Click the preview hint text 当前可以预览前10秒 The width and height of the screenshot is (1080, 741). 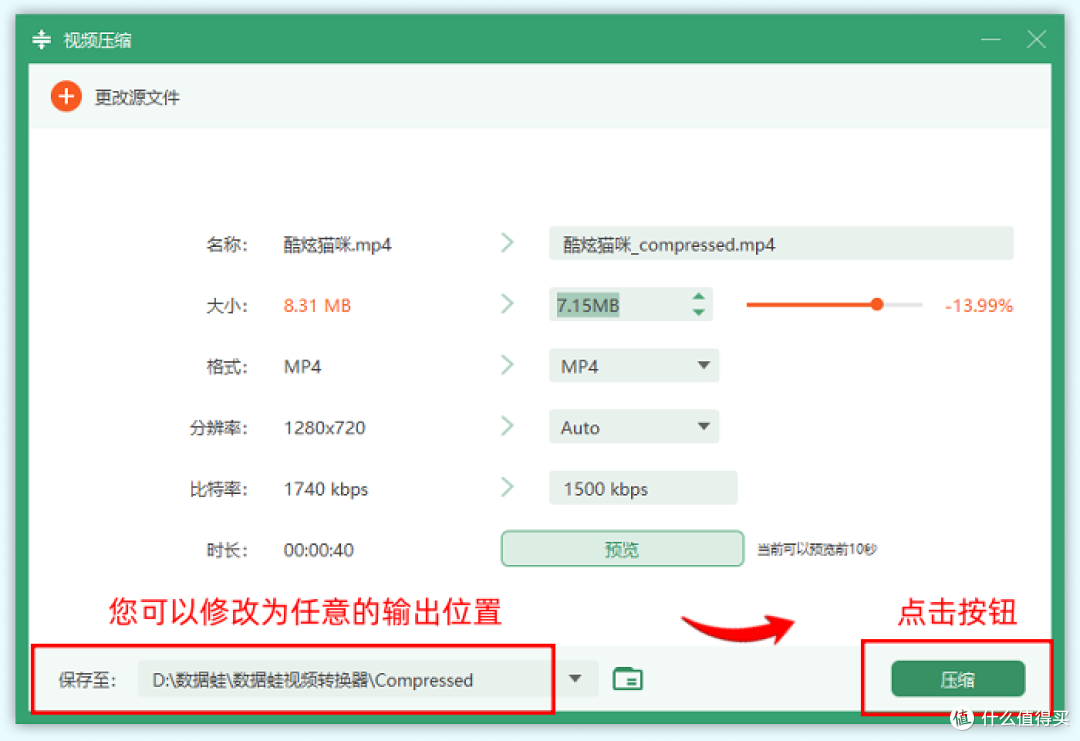click(817, 549)
